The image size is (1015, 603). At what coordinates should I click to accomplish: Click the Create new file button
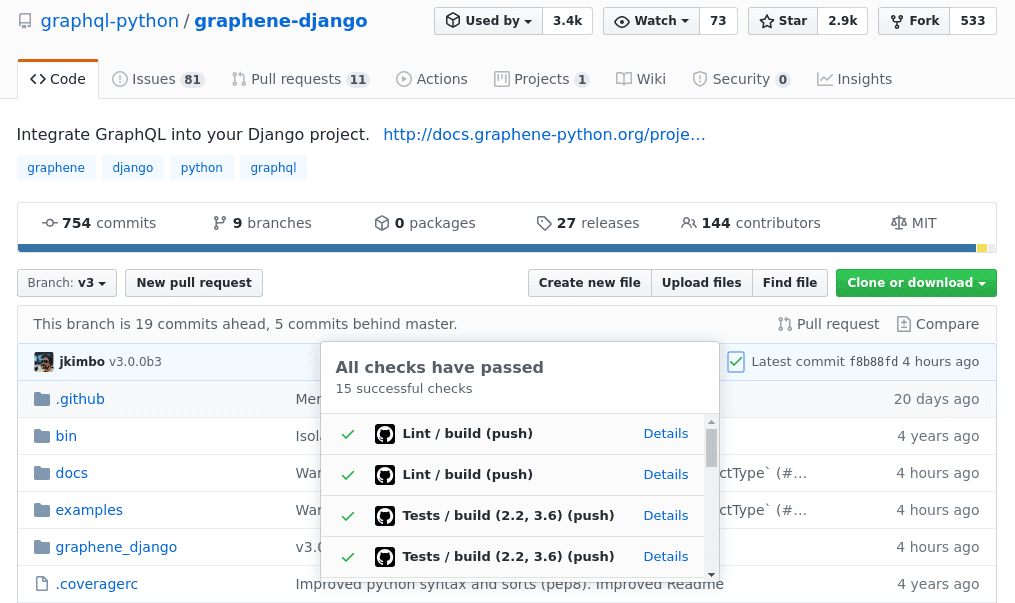click(589, 283)
